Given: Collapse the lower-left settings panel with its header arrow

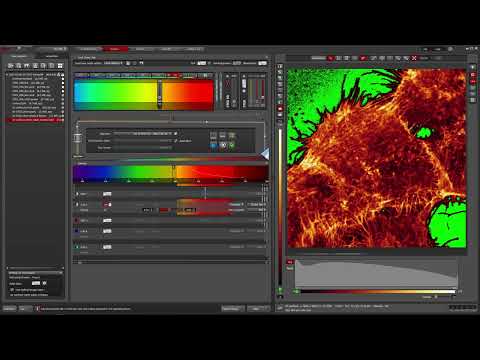Looking at the screenshot, I should [x=61, y=273].
